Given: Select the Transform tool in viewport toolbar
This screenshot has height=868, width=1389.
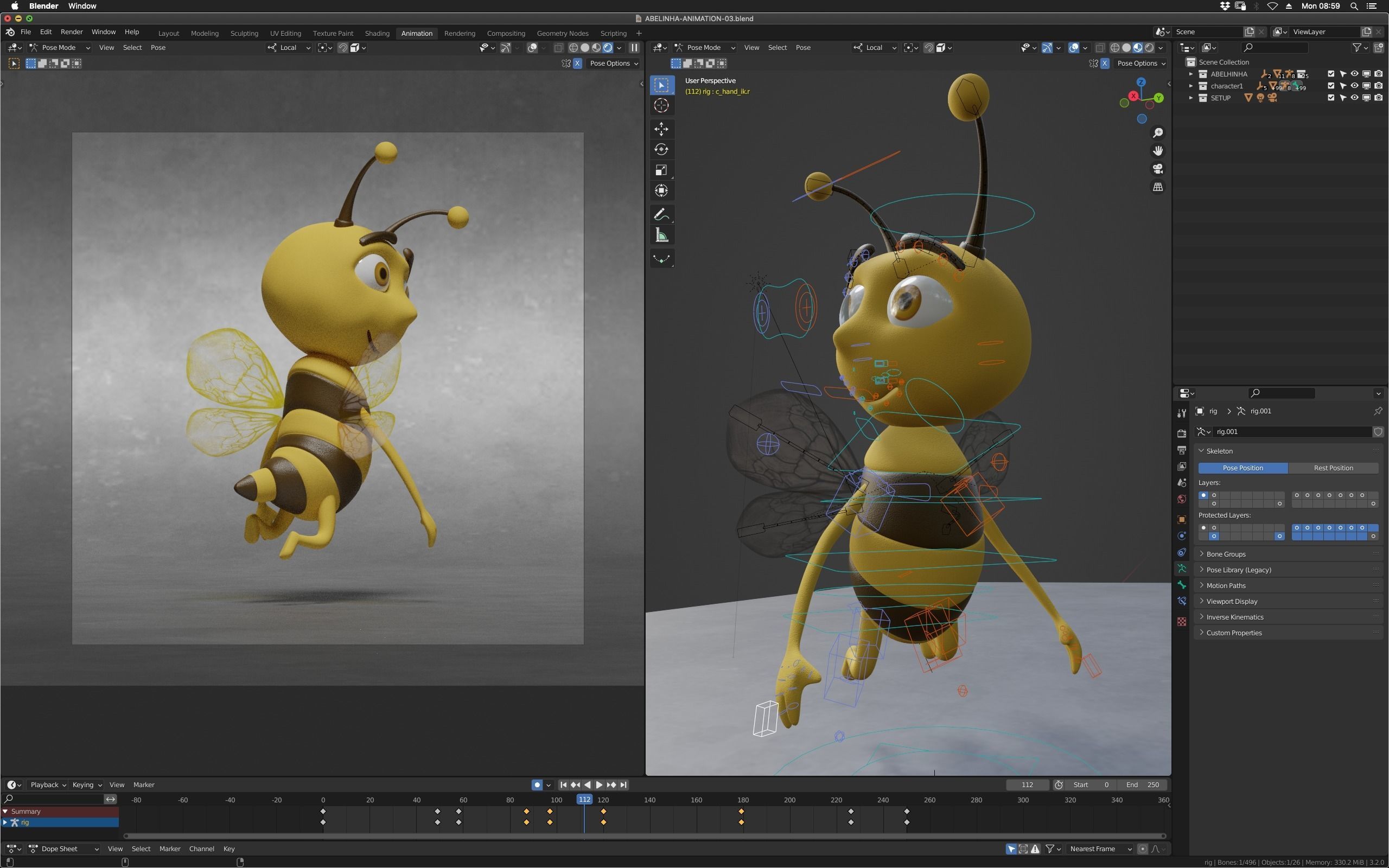Looking at the screenshot, I should click(661, 190).
